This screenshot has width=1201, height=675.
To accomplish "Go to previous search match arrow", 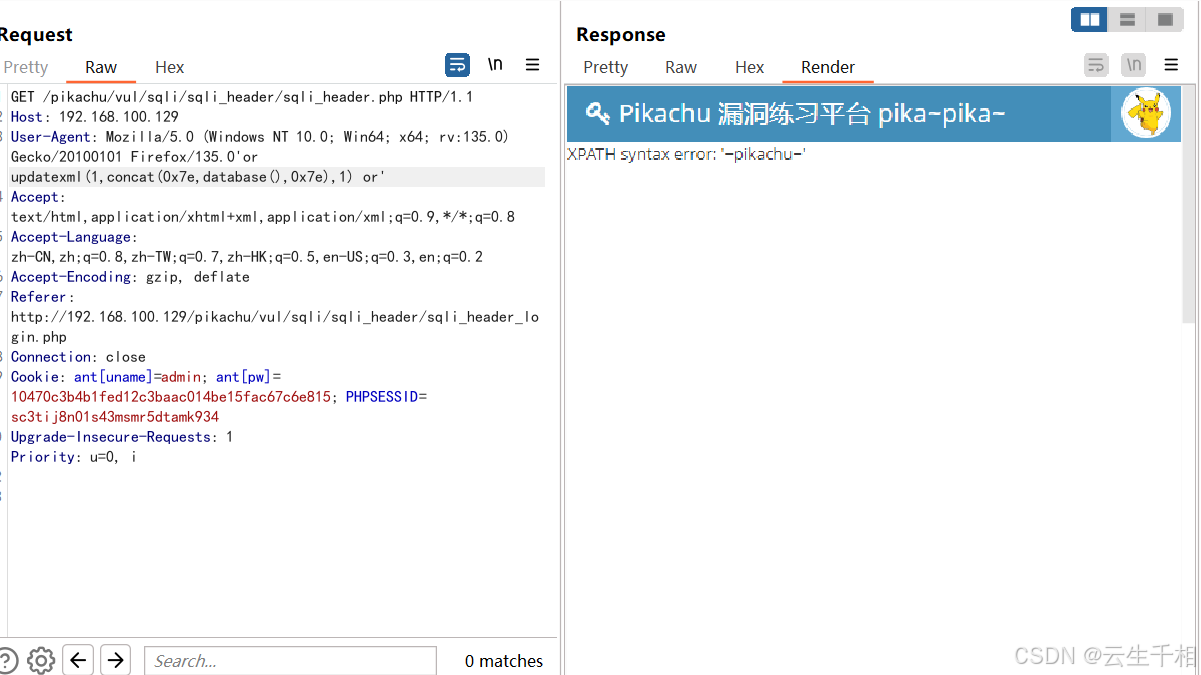I will coord(78,660).
